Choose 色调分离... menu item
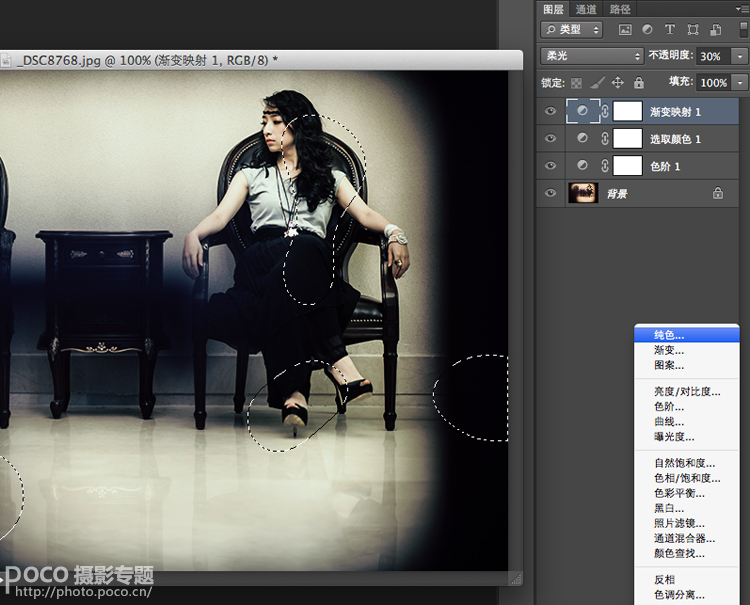Image resolution: width=750 pixels, height=605 pixels. click(687, 595)
